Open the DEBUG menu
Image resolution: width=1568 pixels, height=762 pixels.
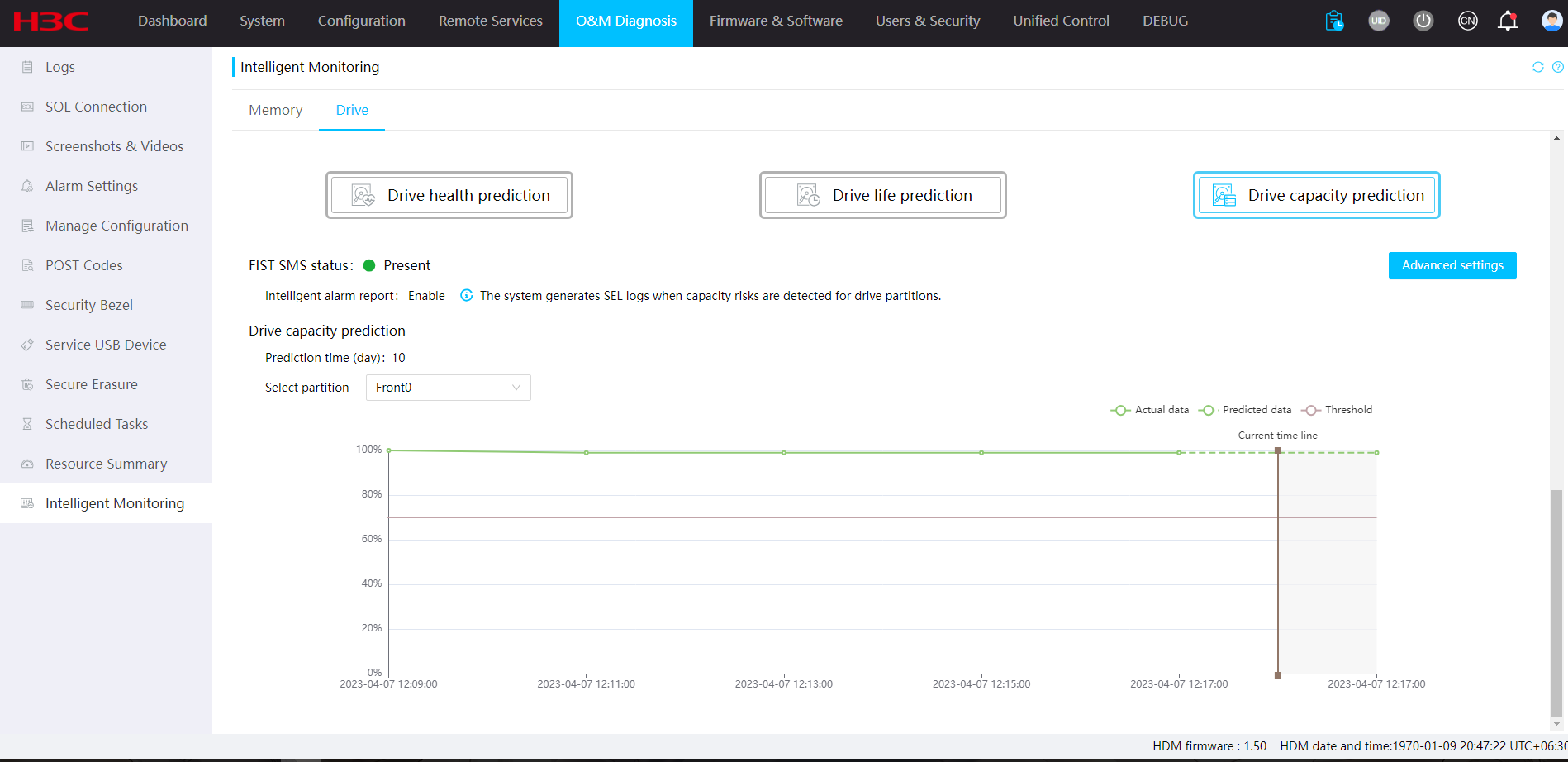pos(1166,21)
